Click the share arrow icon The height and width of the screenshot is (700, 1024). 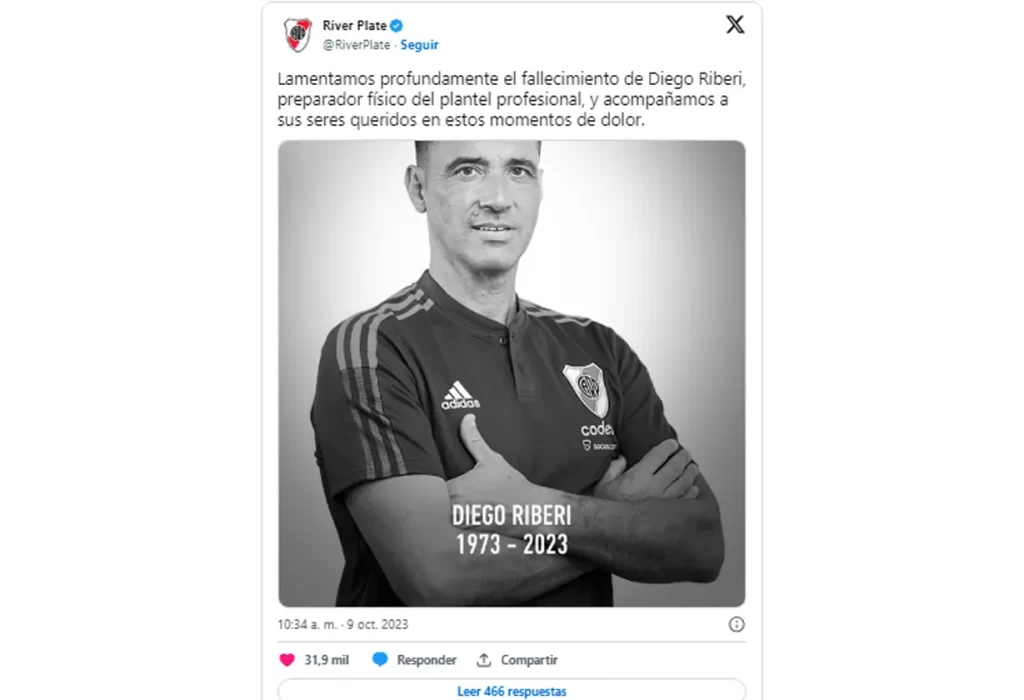coord(484,660)
